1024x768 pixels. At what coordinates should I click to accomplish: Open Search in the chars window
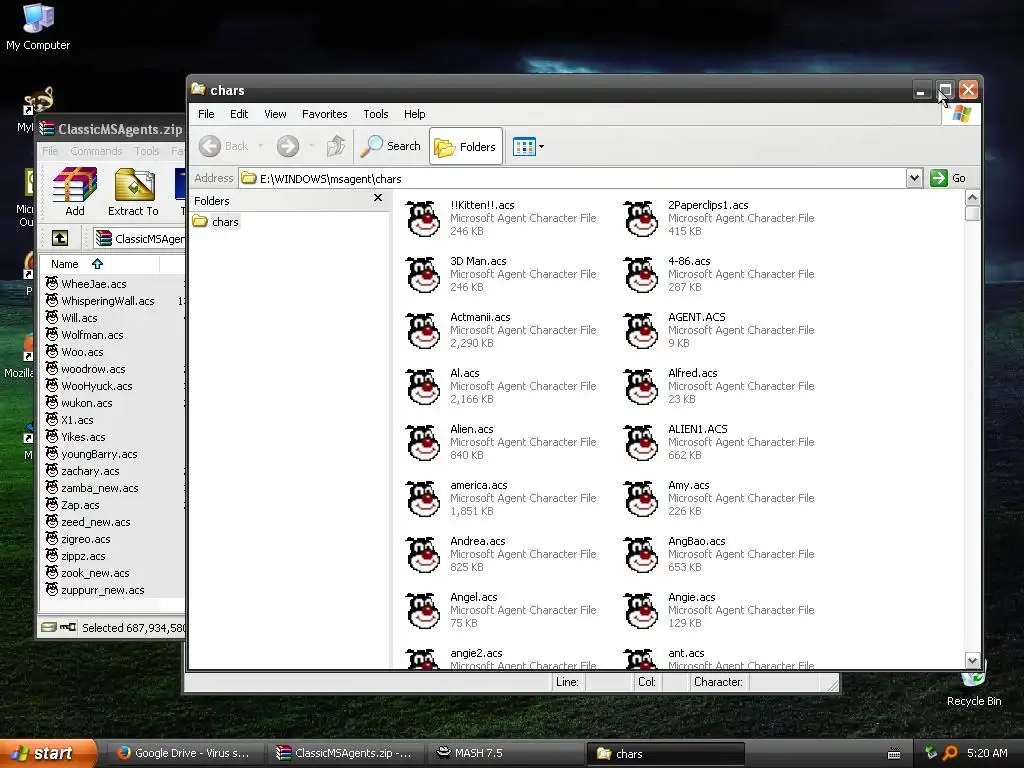[391, 146]
